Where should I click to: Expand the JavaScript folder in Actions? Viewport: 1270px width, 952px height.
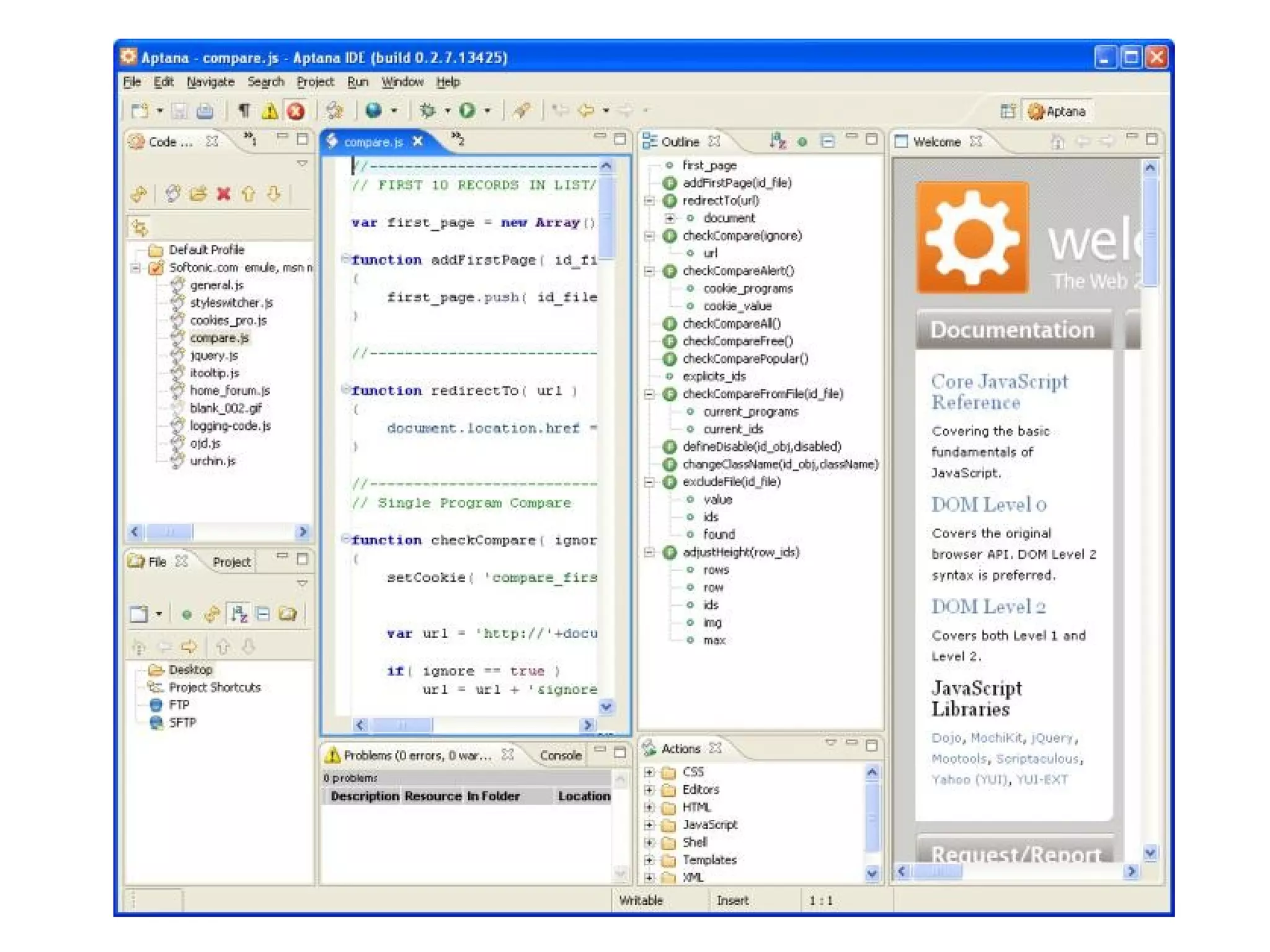[x=649, y=825]
